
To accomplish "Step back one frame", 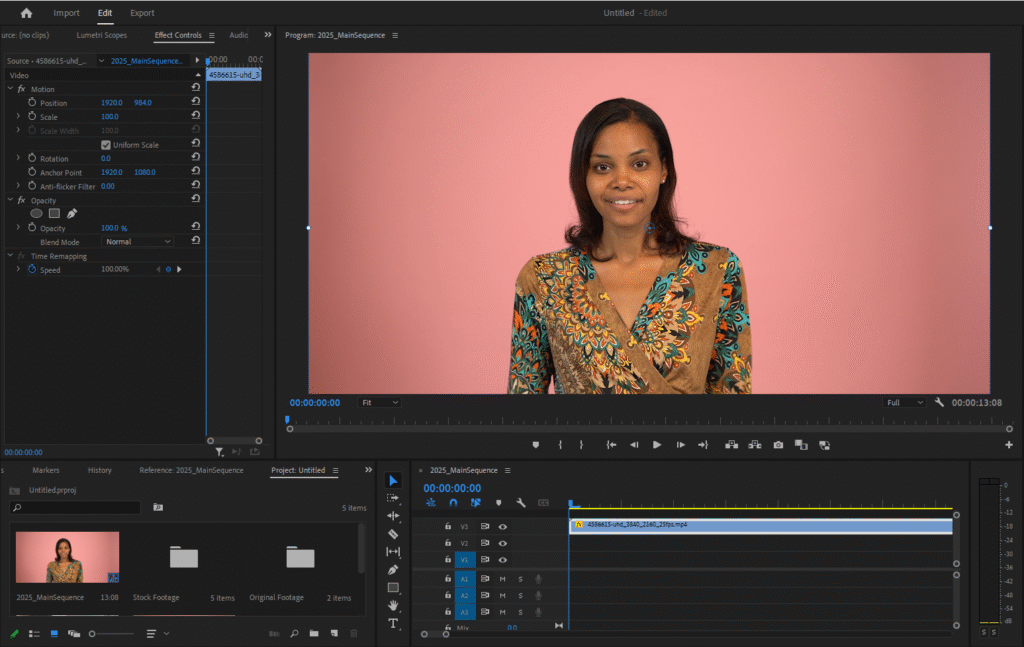I will (x=633, y=445).
